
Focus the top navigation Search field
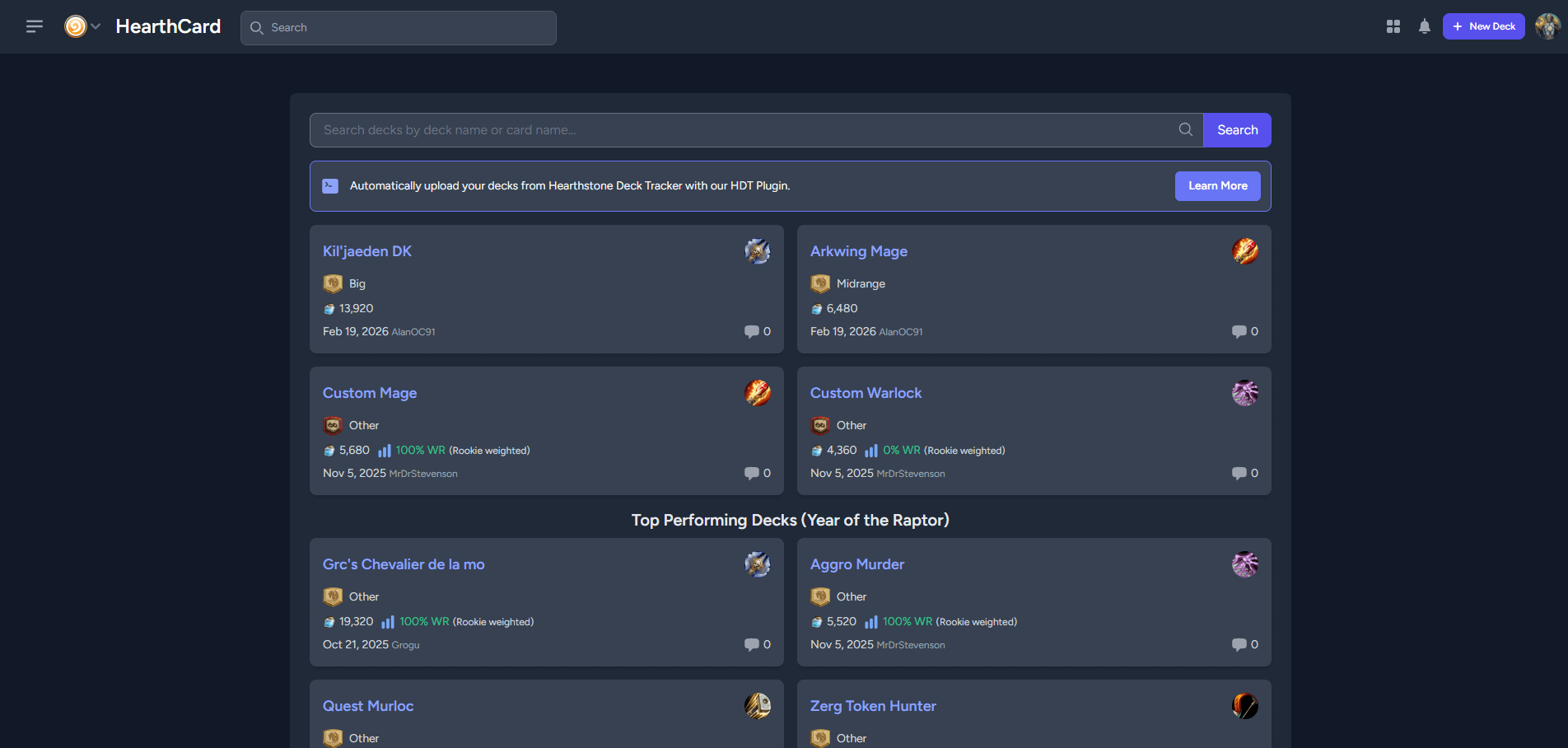tap(399, 28)
